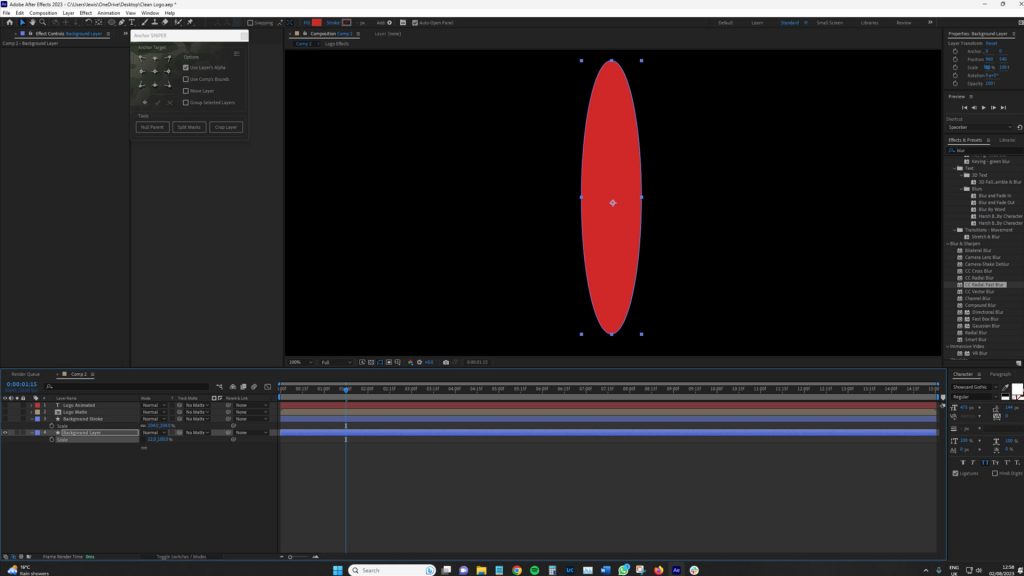Click the Split Masks button
The height and width of the screenshot is (576, 1024).
pyautogui.click(x=189, y=127)
